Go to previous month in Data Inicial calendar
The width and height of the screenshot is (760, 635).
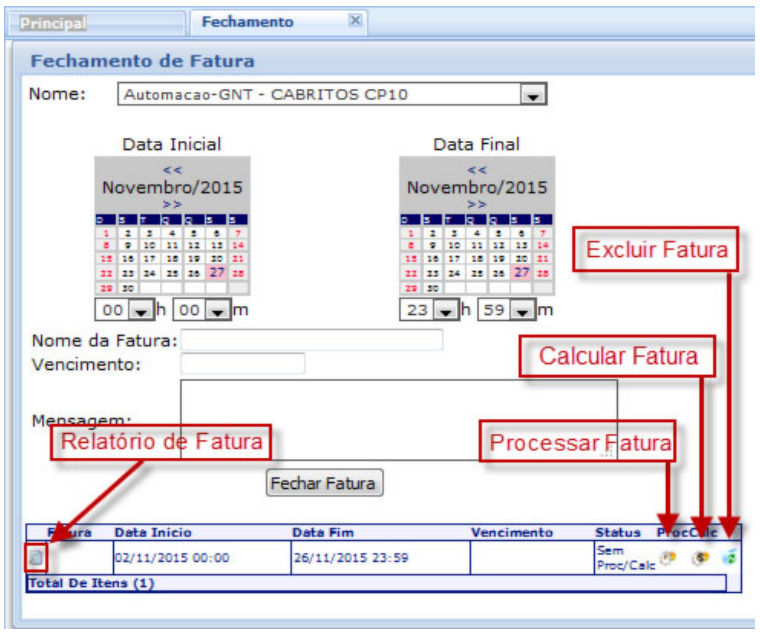coord(172,170)
